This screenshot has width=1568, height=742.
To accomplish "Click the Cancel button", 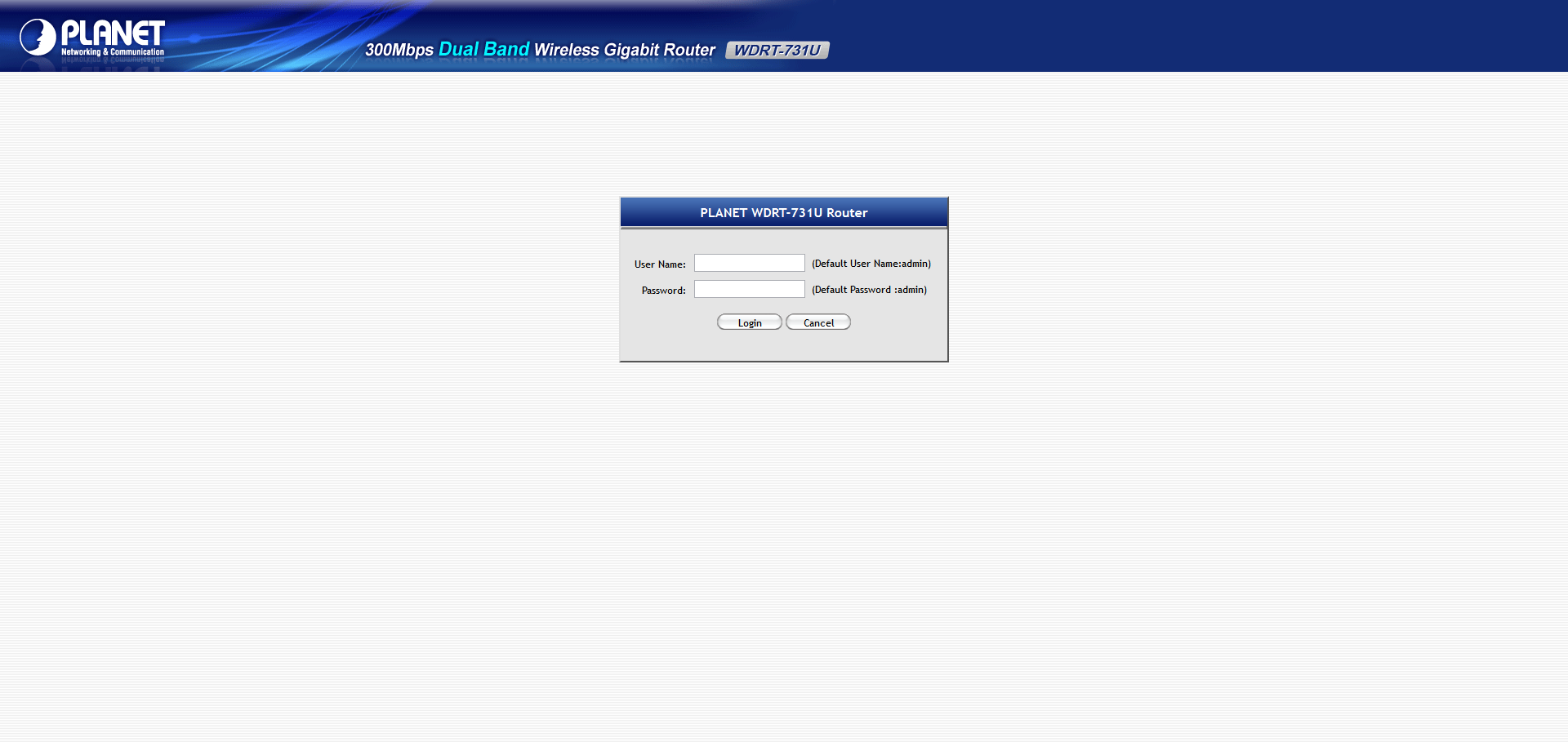I will (818, 322).
